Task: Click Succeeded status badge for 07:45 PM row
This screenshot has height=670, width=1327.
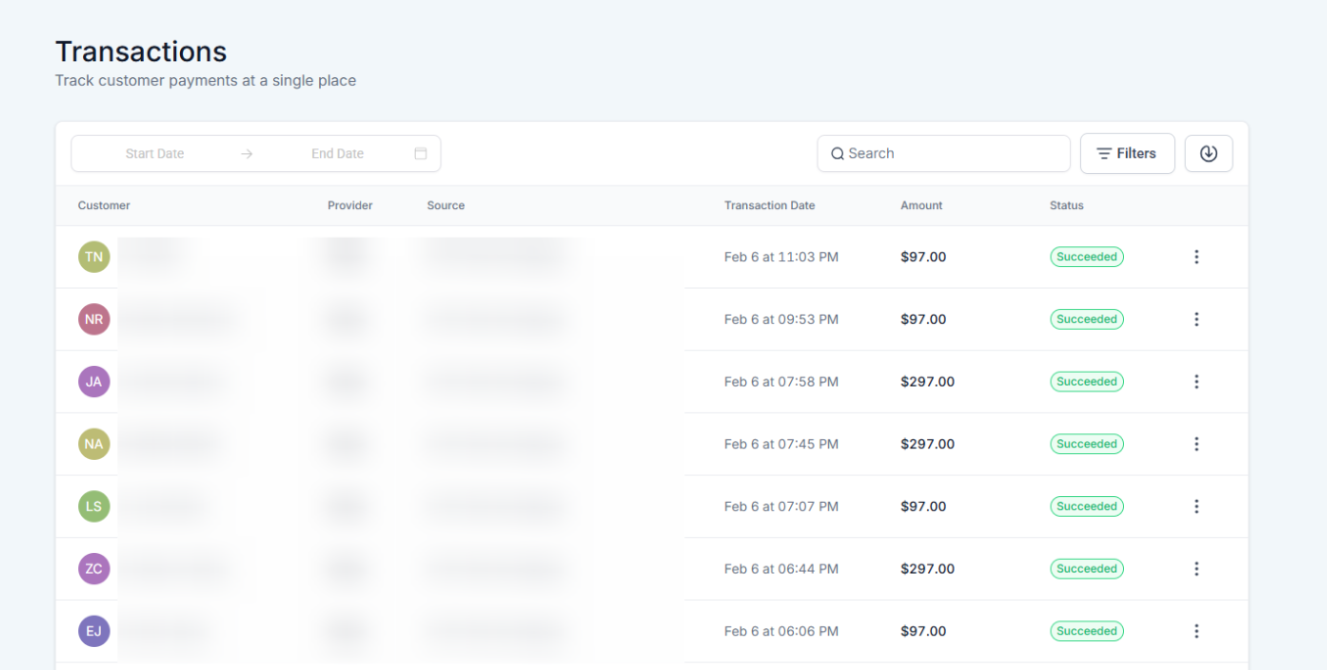Action: (1086, 444)
